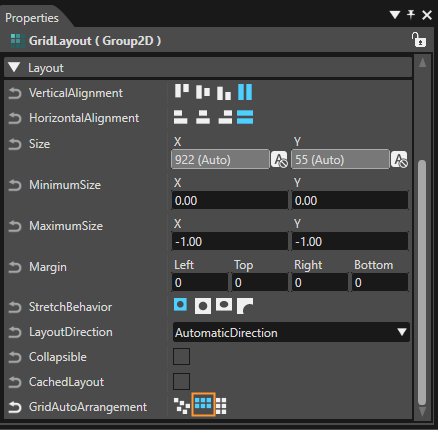Select the Properties tab
Image resolution: width=438 pixels, height=430 pixels.
32,18
